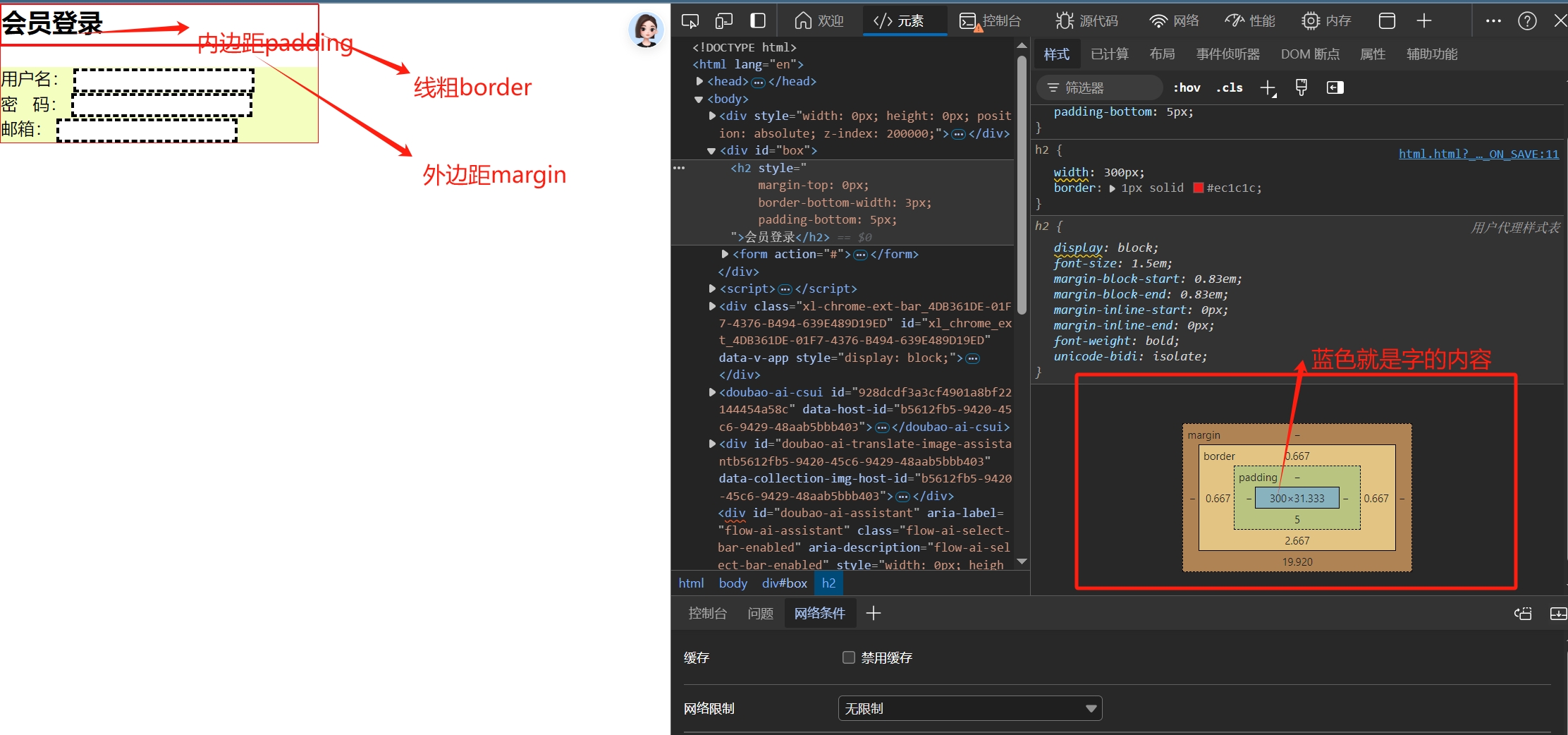Click the rendering emulation brush icon
Image resolution: width=1568 pixels, height=735 pixels.
[1301, 87]
